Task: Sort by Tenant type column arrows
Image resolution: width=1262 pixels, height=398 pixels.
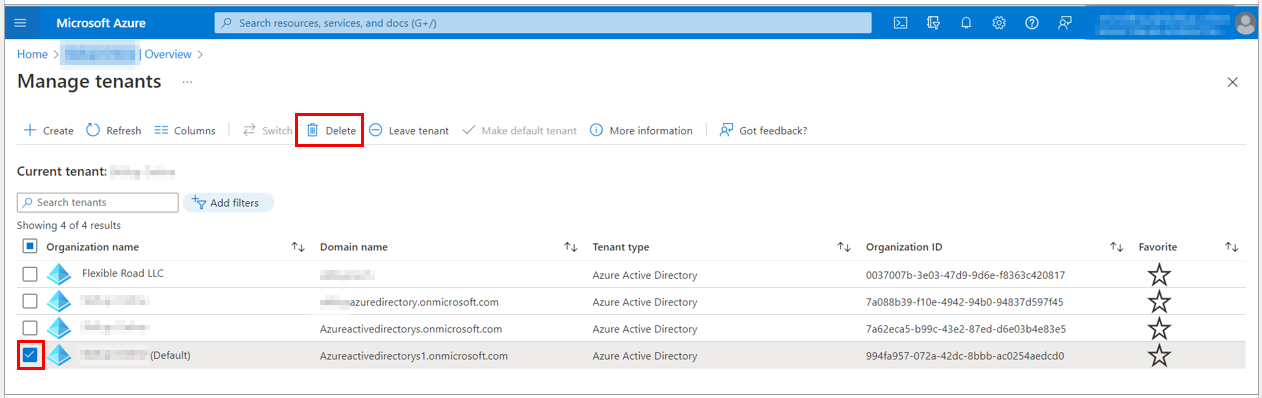Action: [x=844, y=247]
